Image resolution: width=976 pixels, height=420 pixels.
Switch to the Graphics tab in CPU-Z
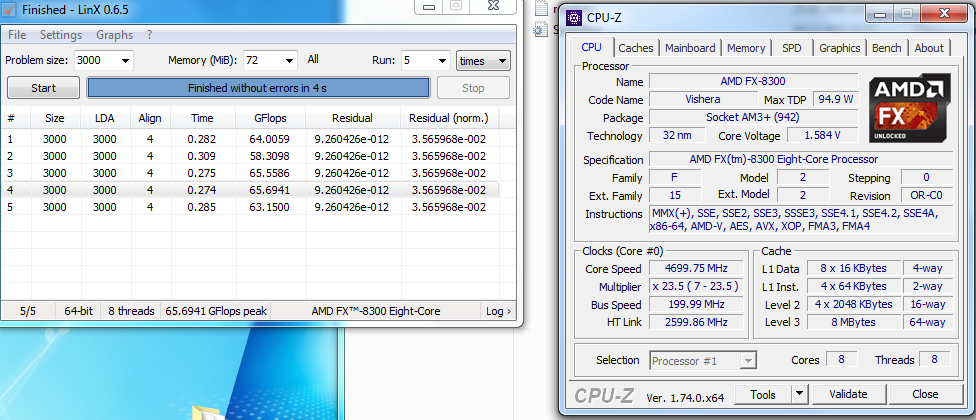point(840,48)
